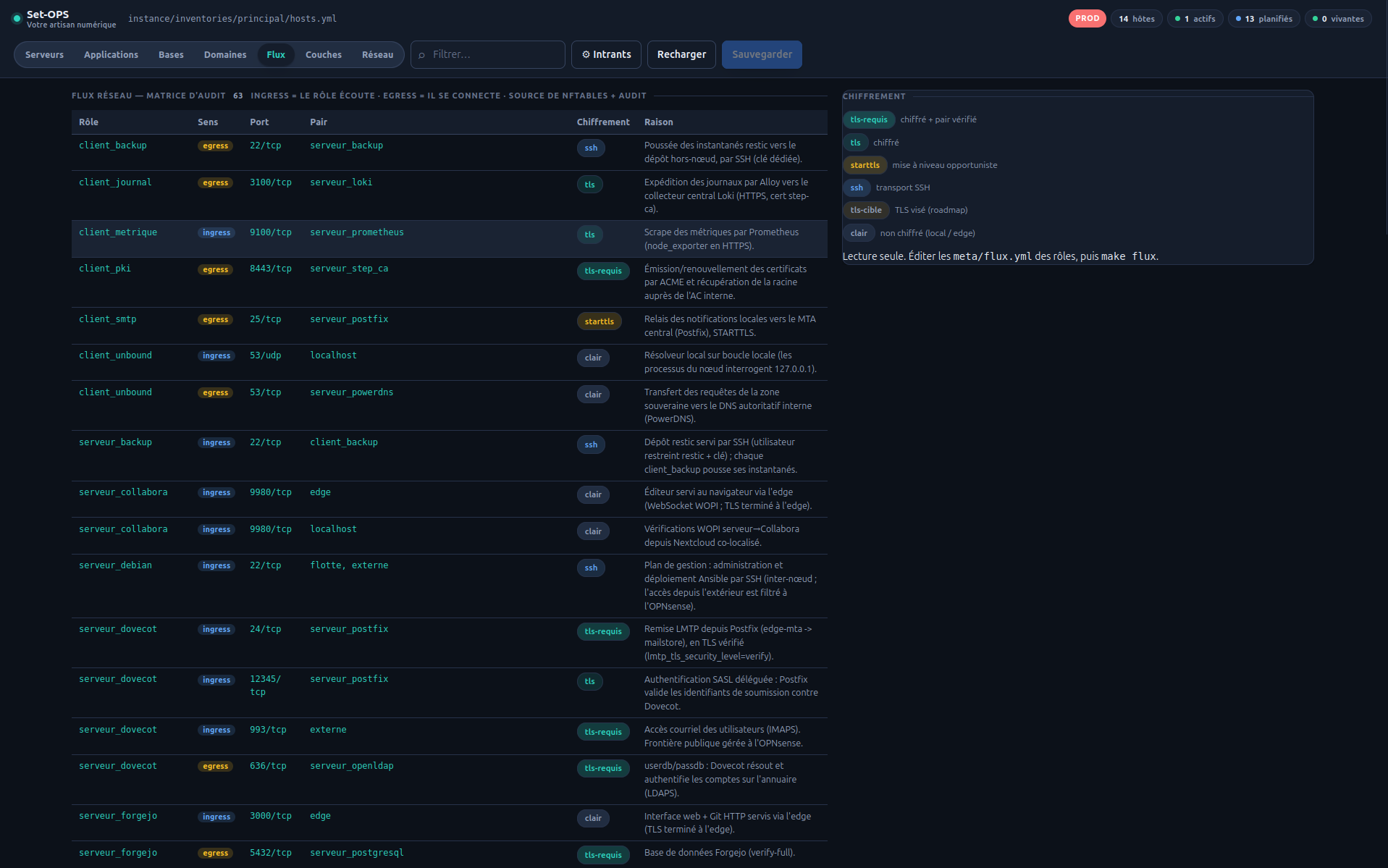Click the flotte, externe pair cell

[349, 565]
